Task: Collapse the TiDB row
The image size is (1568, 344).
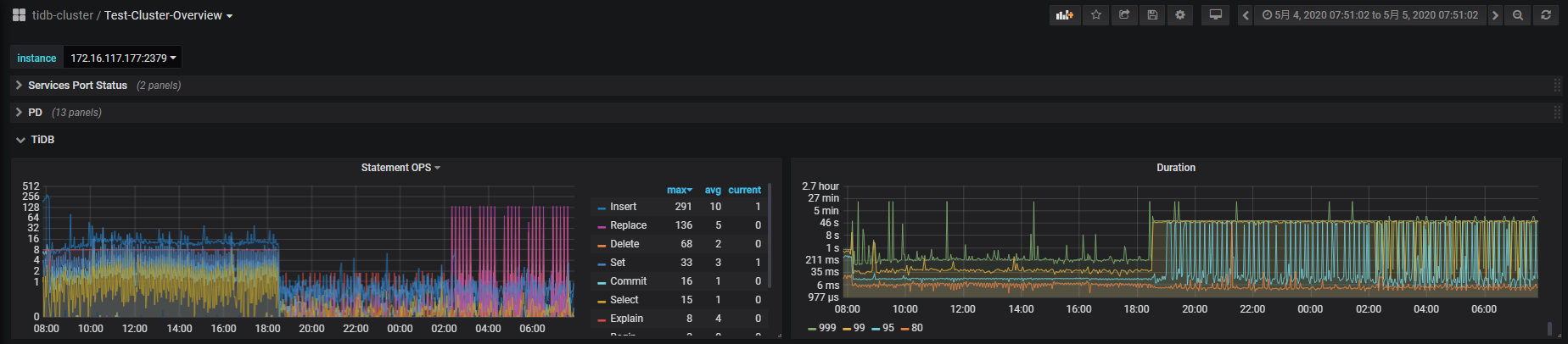Action: click(x=42, y=140)
